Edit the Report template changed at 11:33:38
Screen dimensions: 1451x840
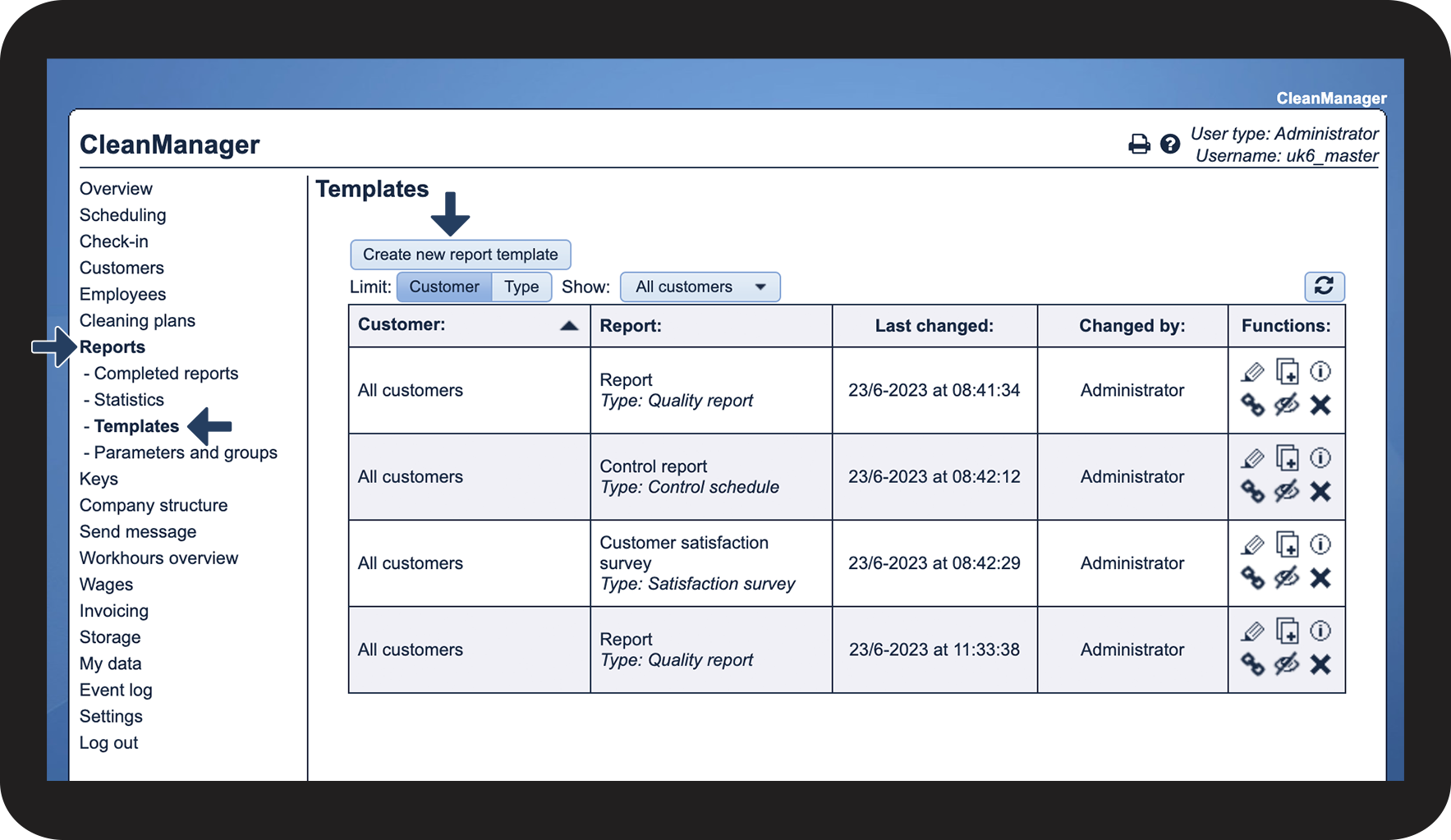[x=1252, y=631]
